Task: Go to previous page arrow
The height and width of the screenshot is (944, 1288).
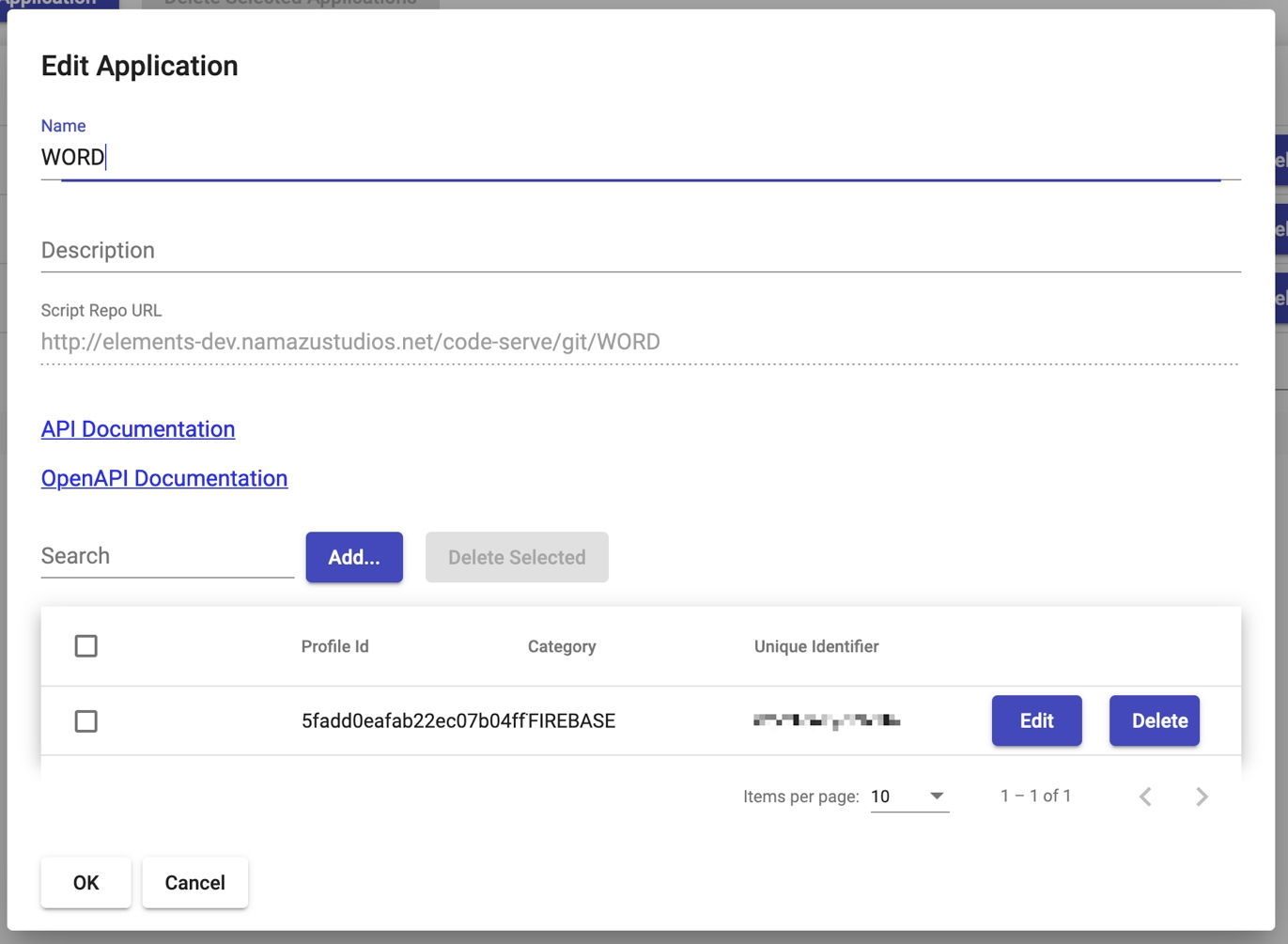Action: [1145, 797]
